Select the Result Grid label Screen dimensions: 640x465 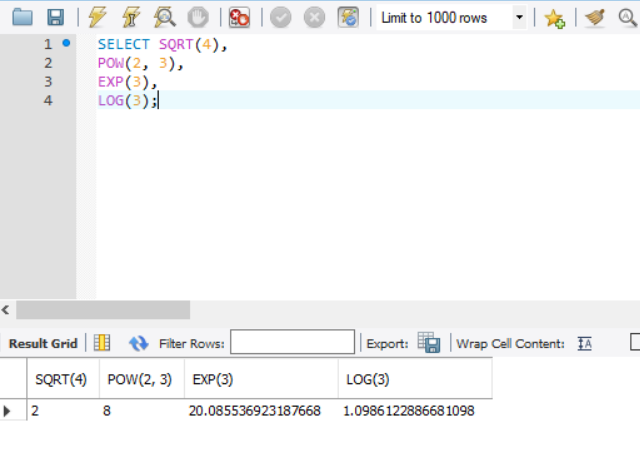pos(43,344)
